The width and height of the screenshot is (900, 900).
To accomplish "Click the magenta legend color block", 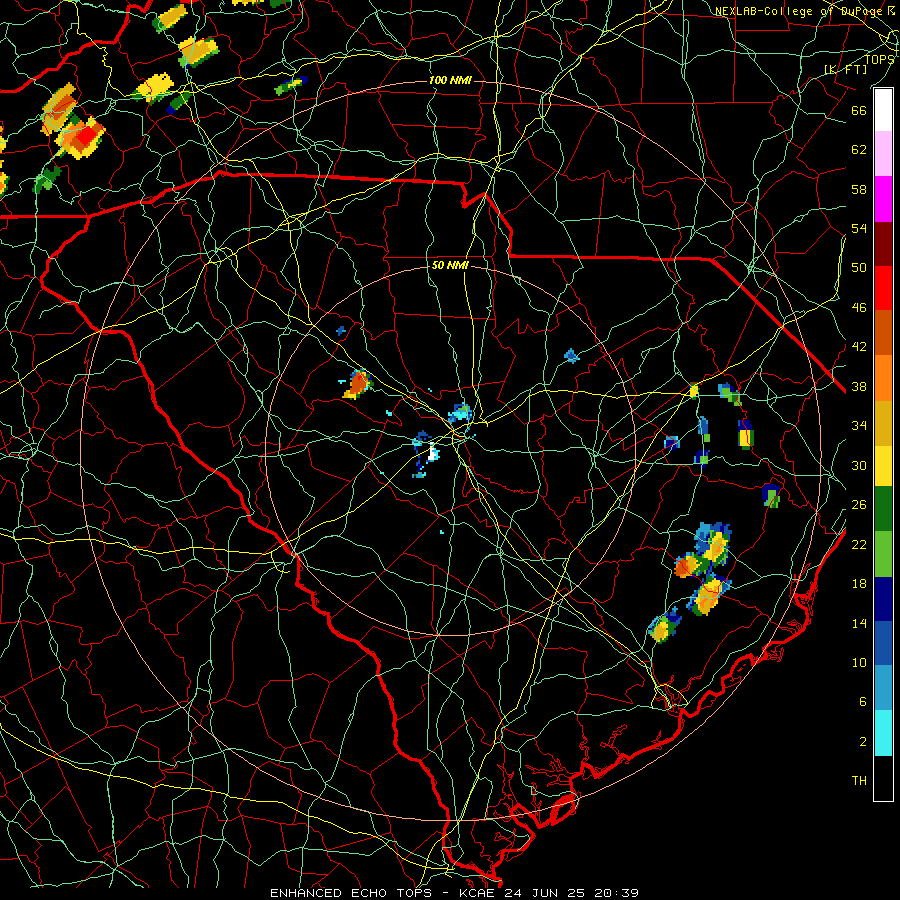I will [883, 199].
